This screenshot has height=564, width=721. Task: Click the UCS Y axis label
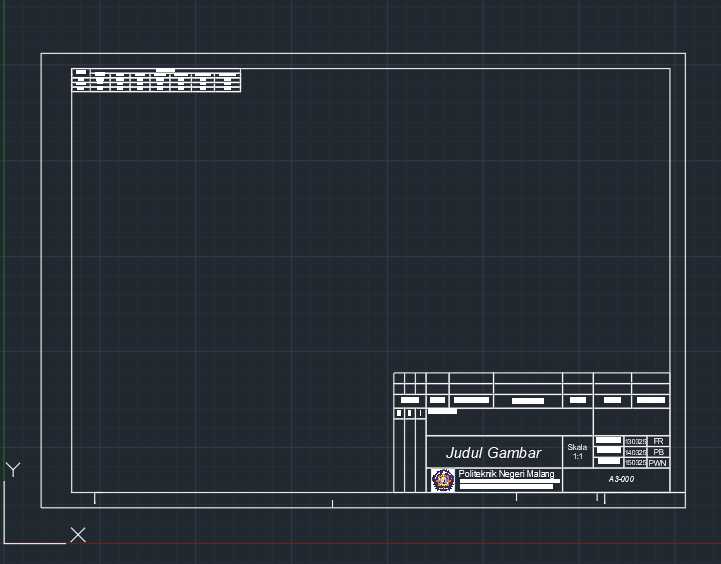[13, 470]
